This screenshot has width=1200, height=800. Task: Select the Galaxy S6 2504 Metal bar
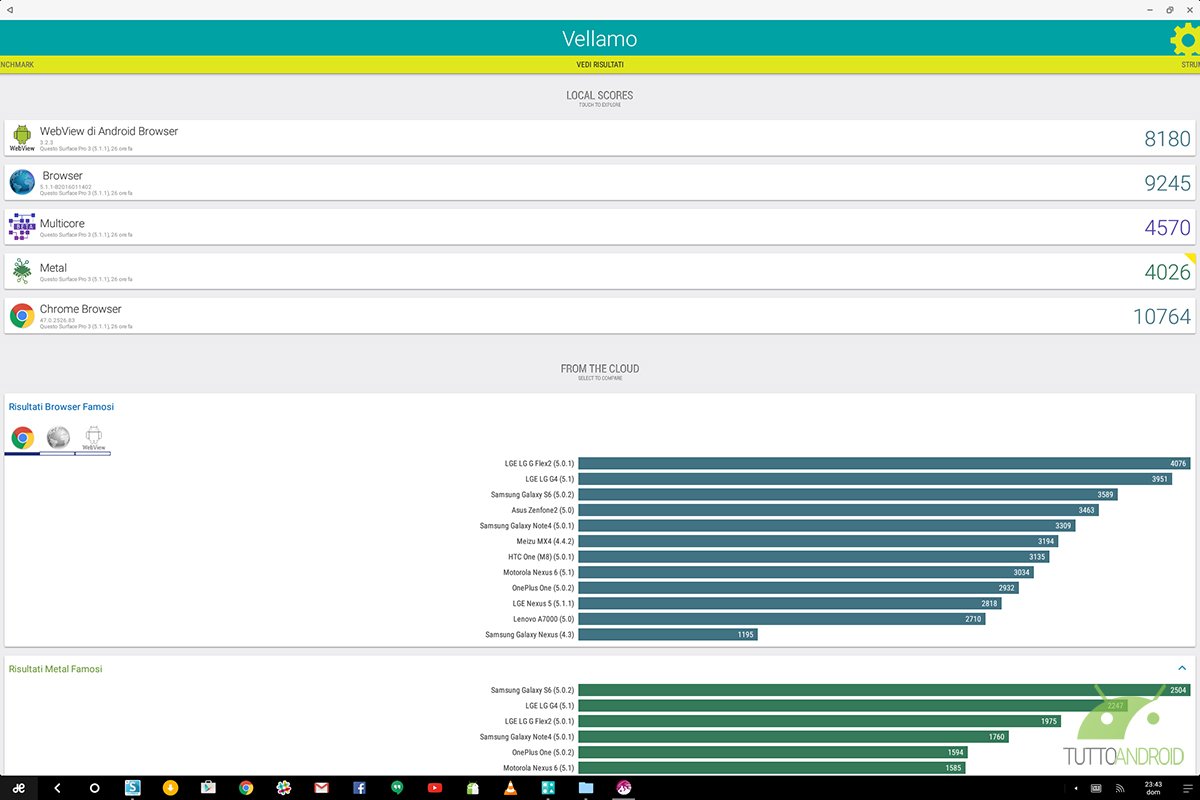(x=884, y=690)
